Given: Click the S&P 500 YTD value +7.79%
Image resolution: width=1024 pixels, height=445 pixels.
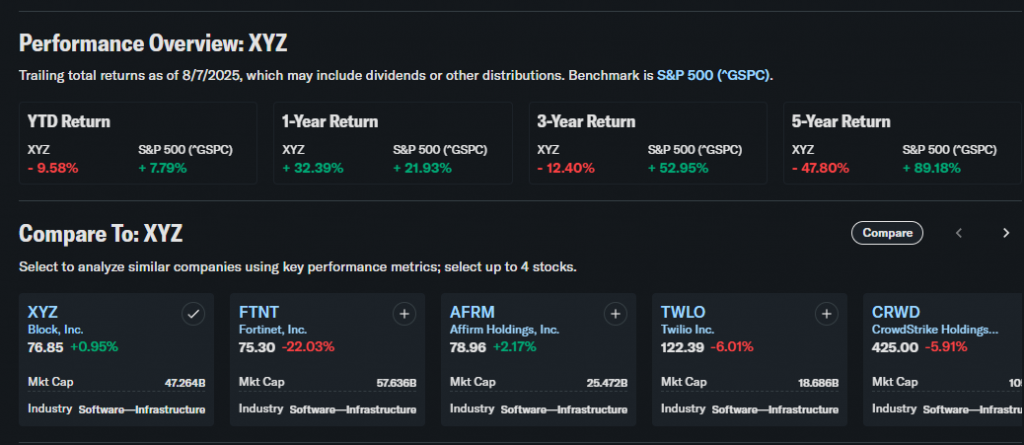Looking at the screenshot, I should [x=163, y=168].
